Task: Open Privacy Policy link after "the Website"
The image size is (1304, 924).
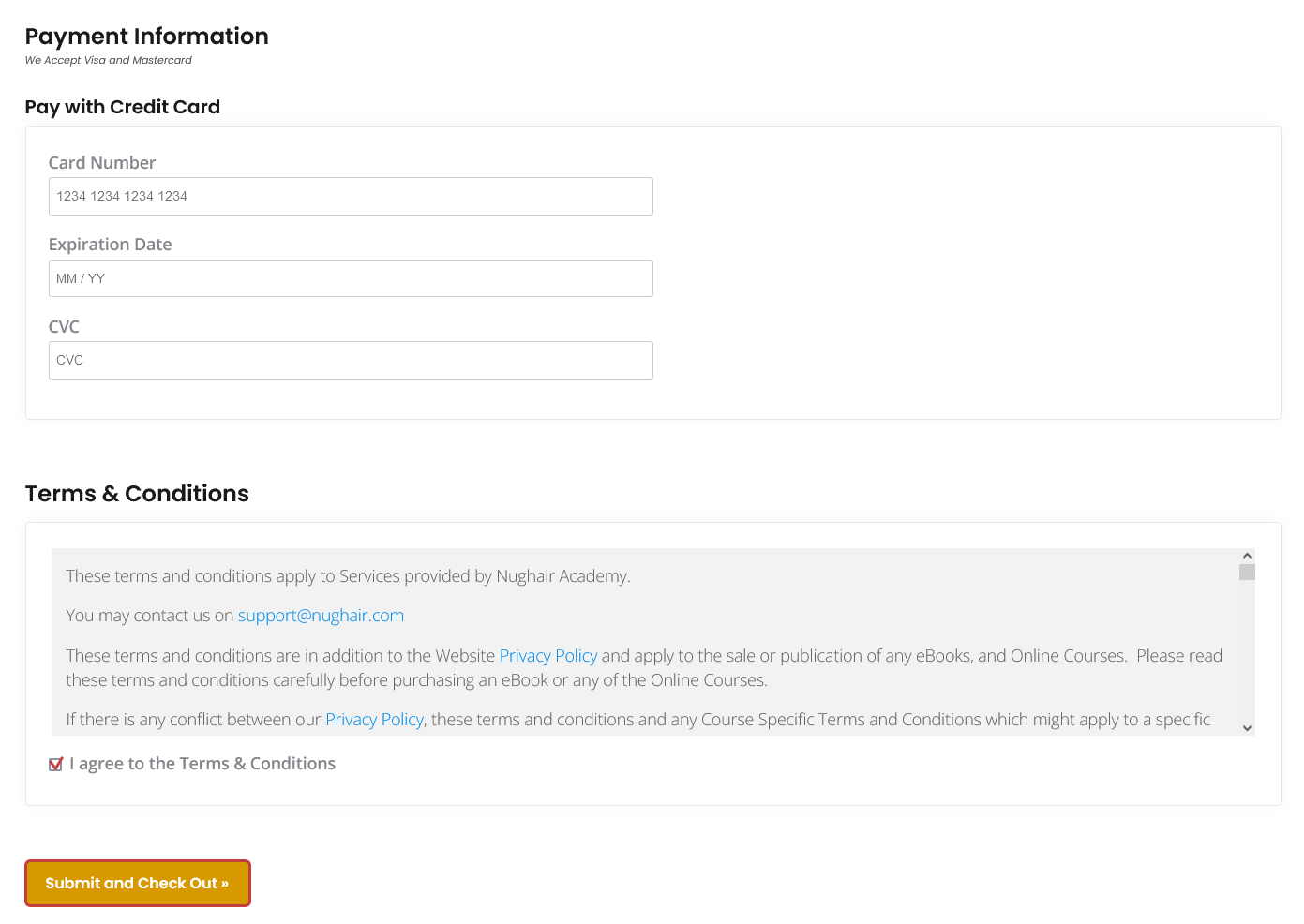Action: click(548, 656)
